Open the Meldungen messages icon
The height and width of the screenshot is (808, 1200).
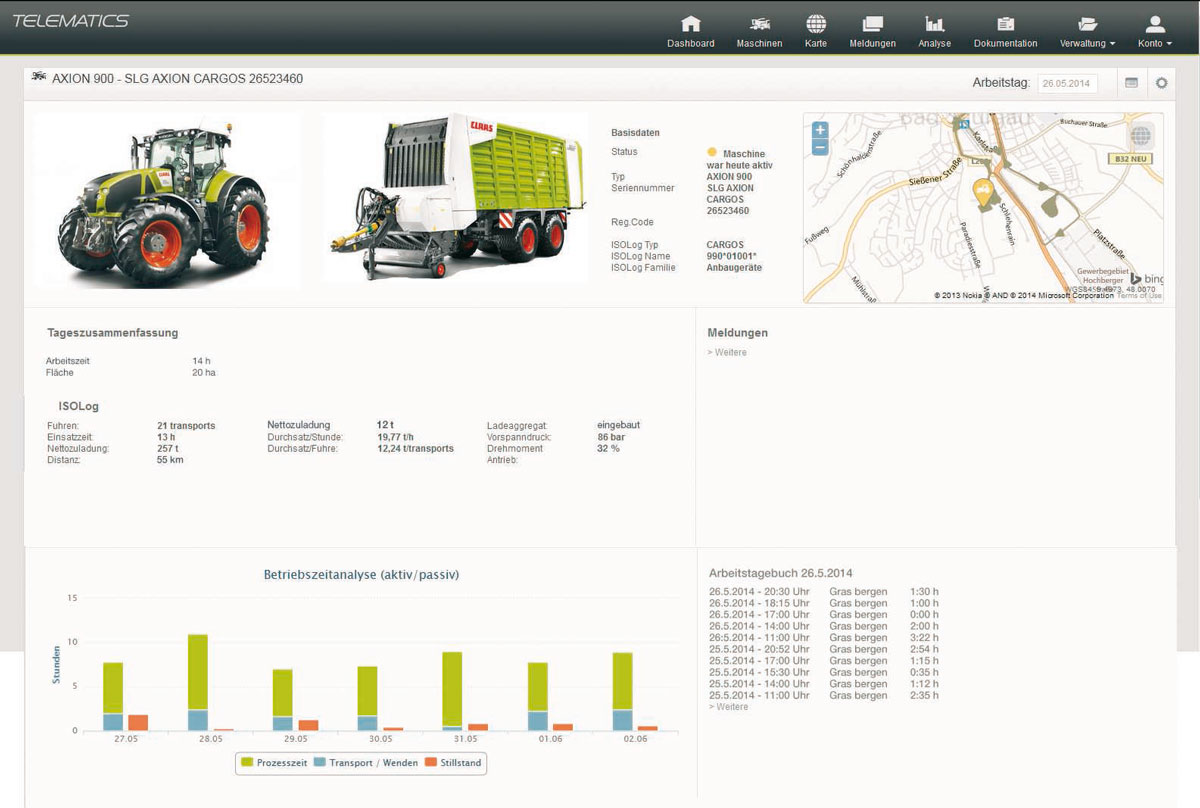(872, 24)
